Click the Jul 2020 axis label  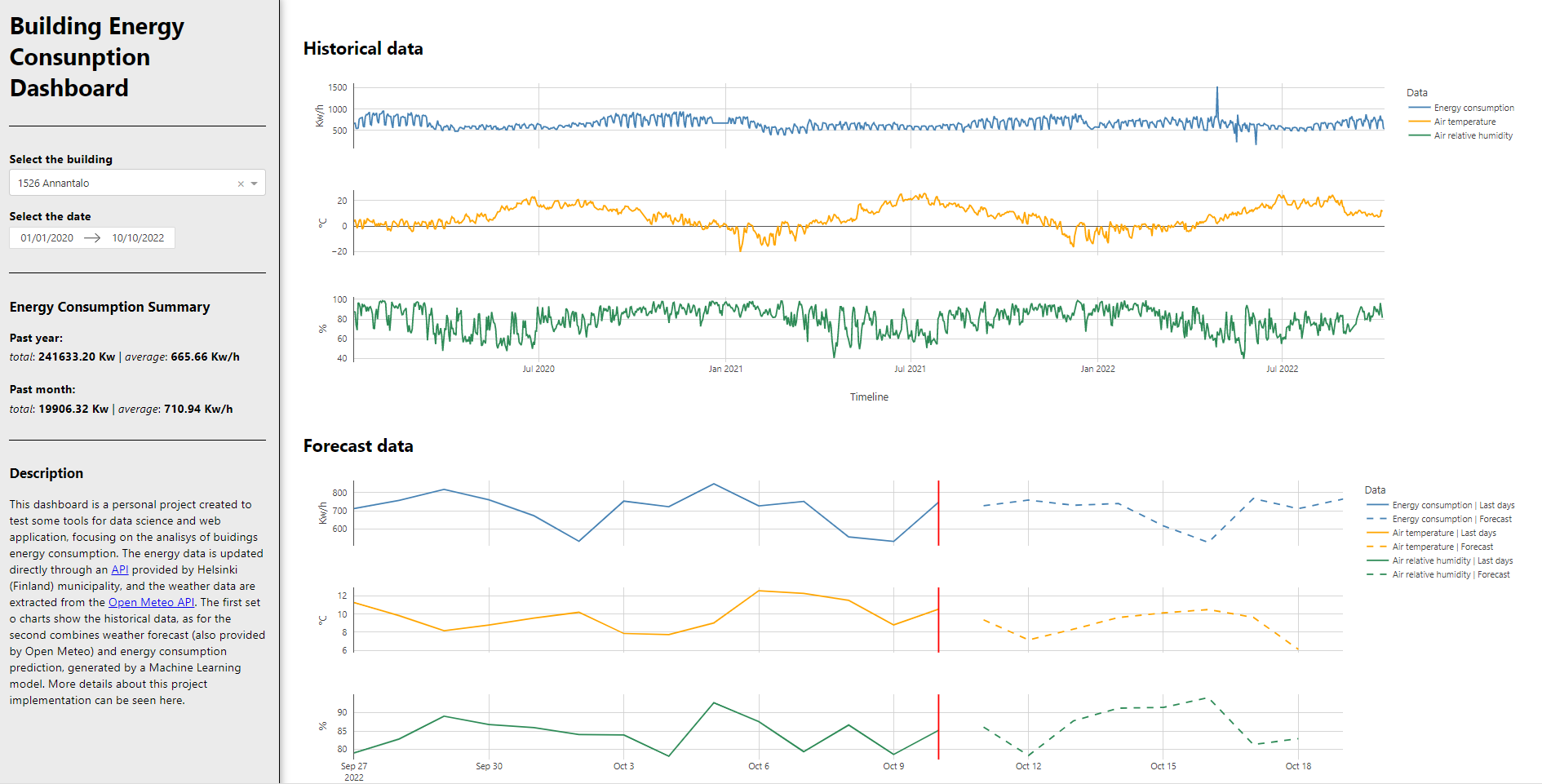538,369
